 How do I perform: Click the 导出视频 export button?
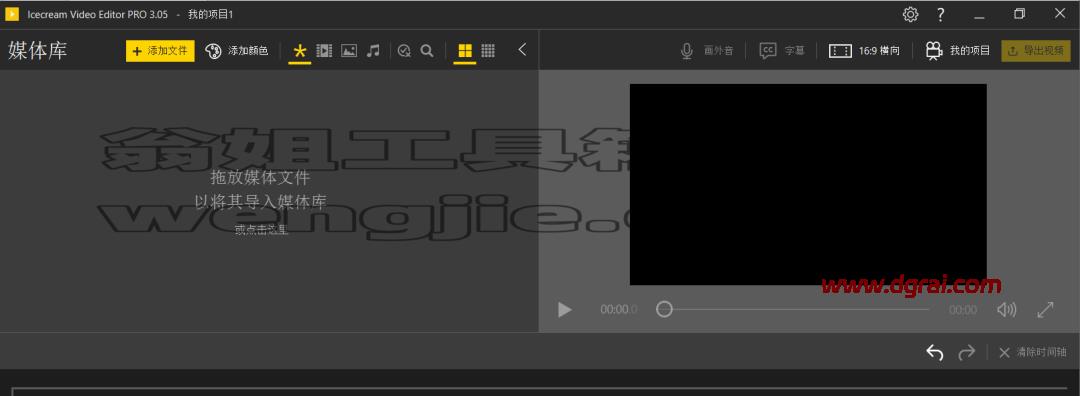tap(1036, 51)
